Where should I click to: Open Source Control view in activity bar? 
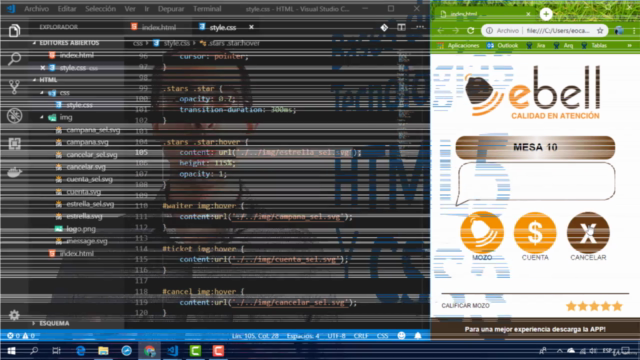point(14,87)
